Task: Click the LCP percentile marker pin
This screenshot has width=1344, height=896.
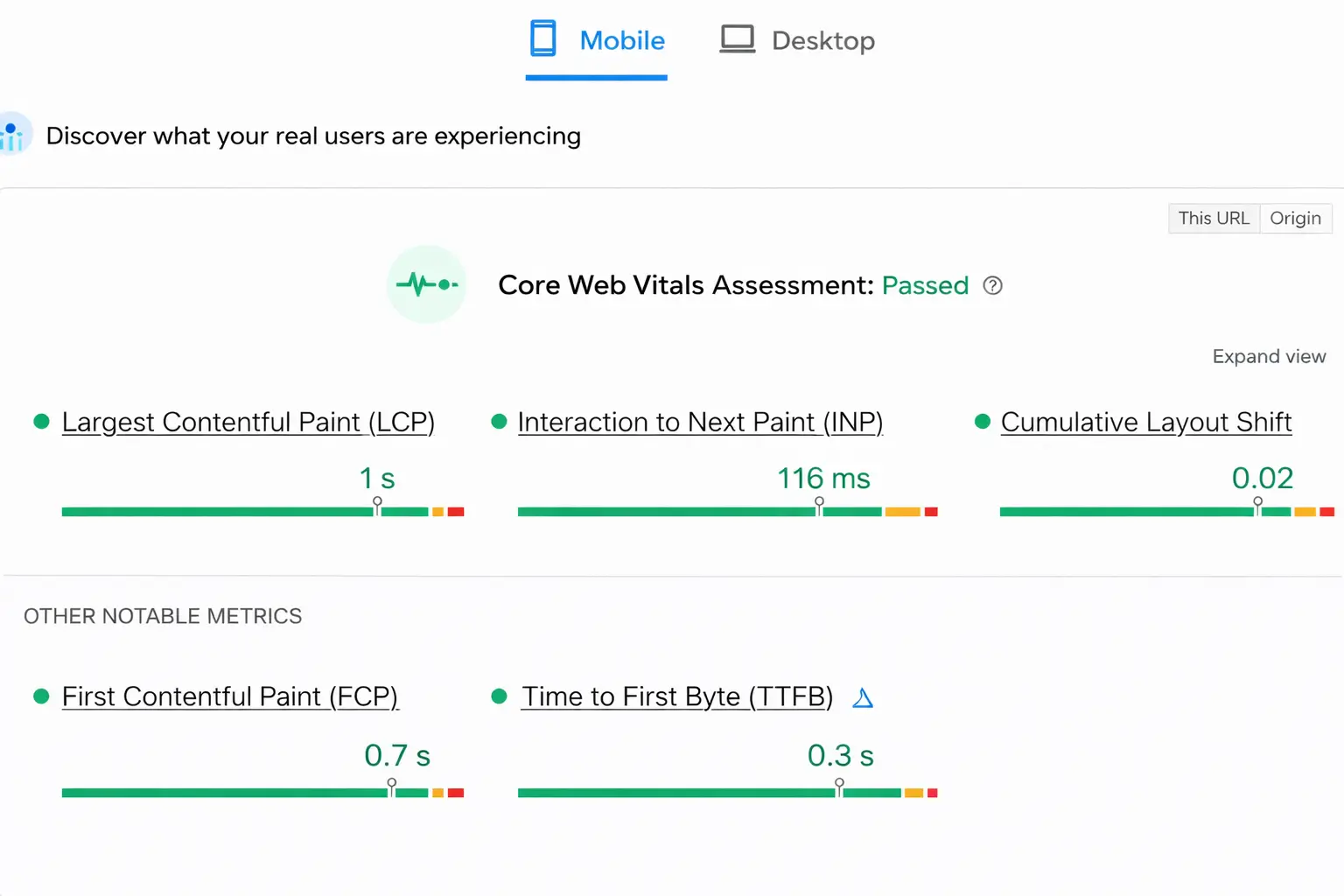Action: (377, 503)
